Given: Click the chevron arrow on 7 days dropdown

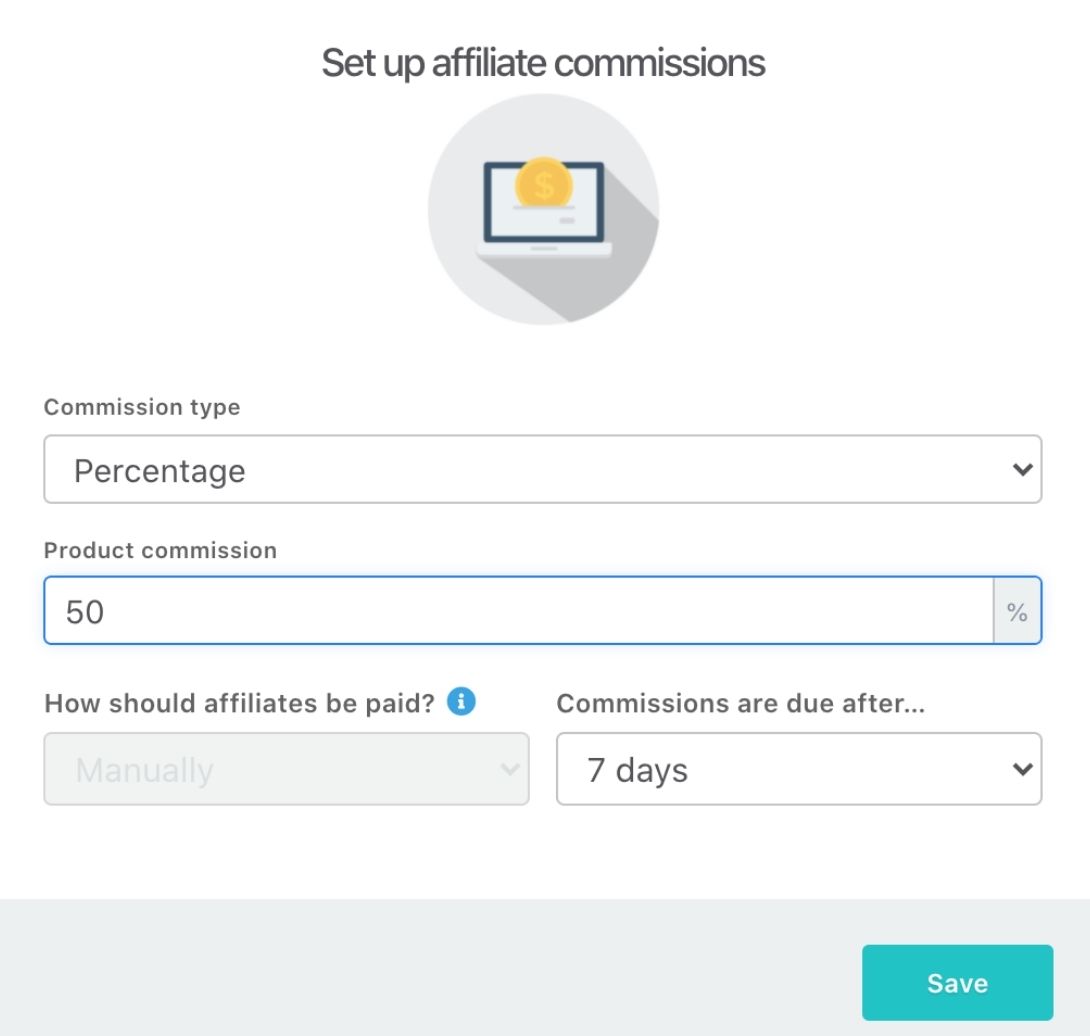Looking at the screenshot, I should [1021, 769].
